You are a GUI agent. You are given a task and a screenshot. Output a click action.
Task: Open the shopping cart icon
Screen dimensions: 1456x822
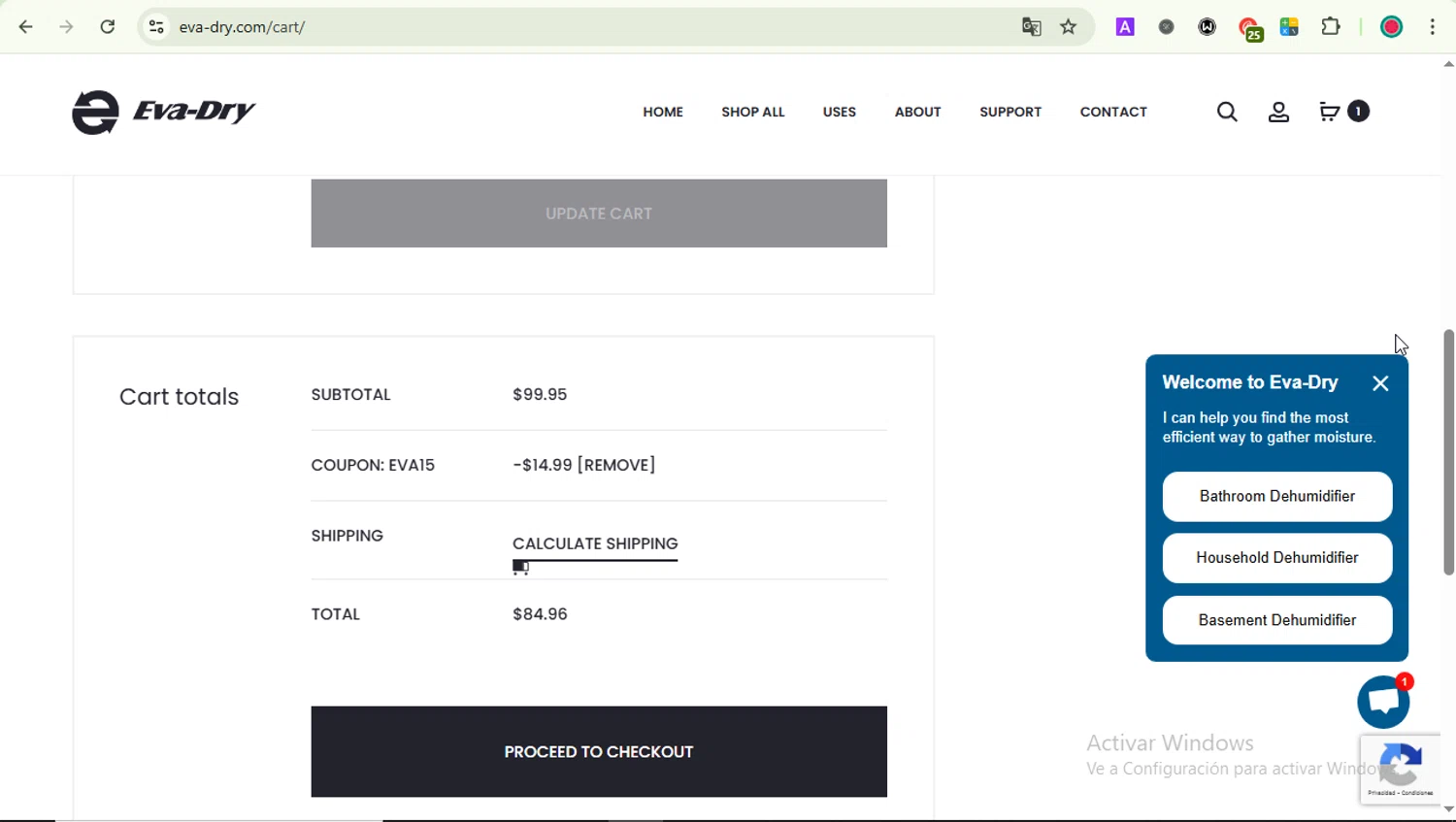coord(1330,112)
